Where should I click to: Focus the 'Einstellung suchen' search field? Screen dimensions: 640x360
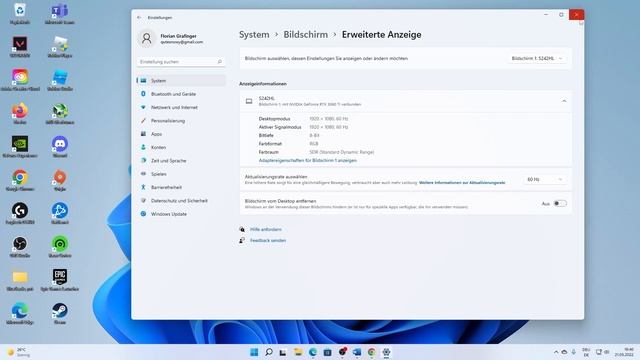pyautogui.click(x=180, y=62)
